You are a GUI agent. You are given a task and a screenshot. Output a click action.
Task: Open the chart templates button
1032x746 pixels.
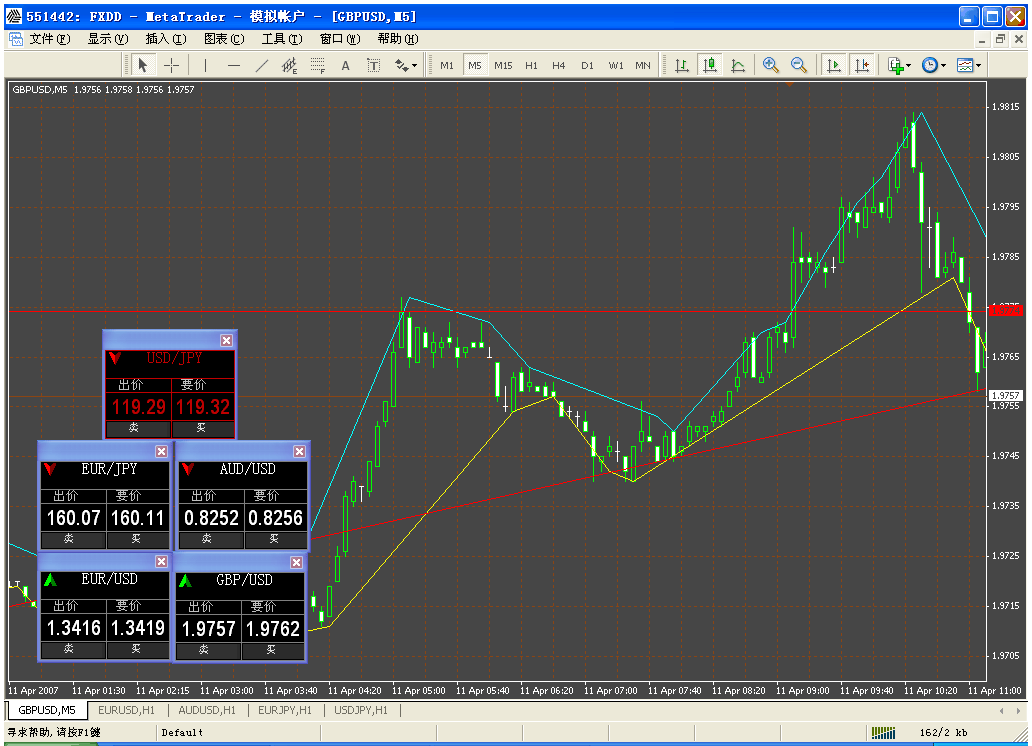(964, 65)
